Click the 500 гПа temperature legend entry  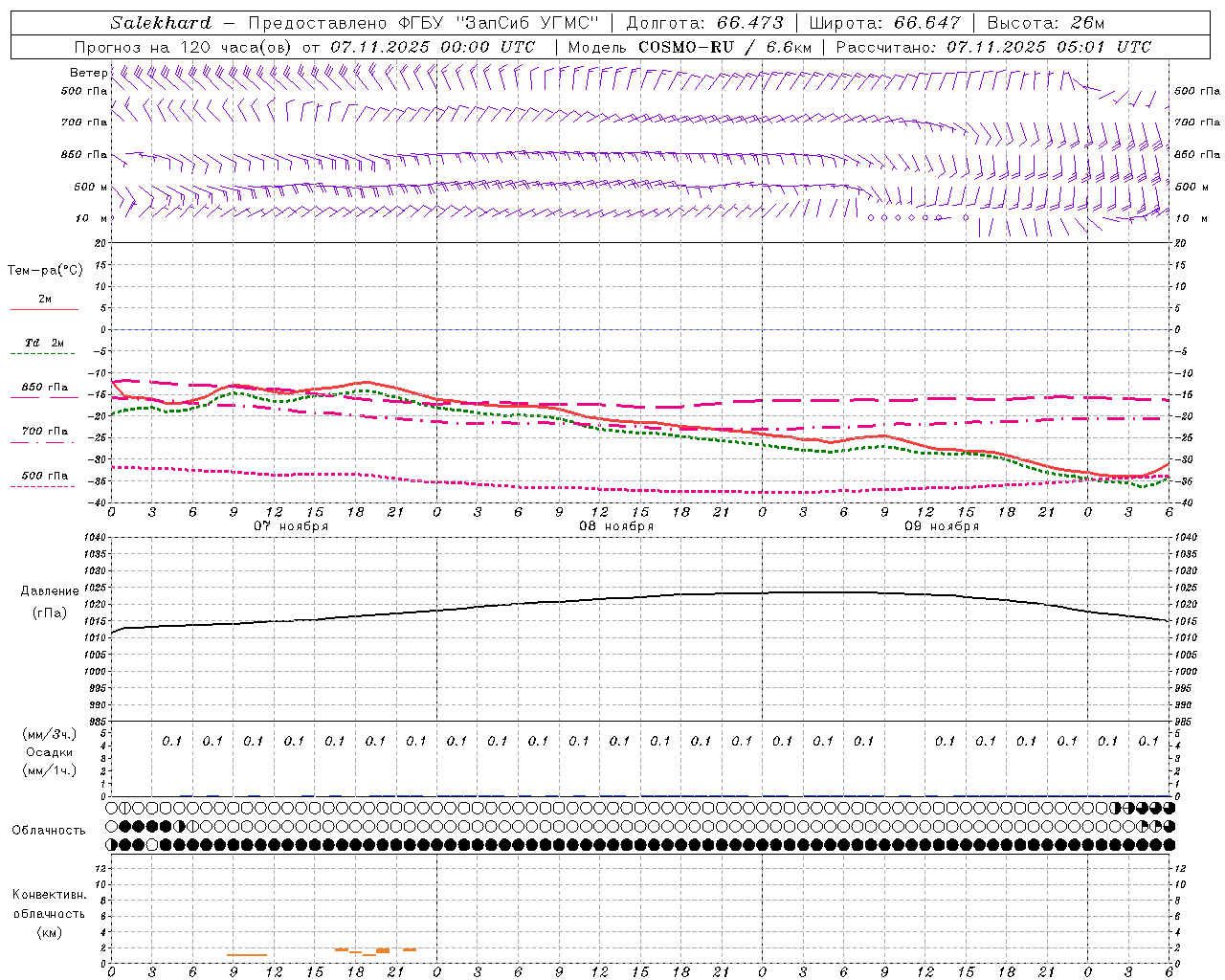click(x=45, y=475)
